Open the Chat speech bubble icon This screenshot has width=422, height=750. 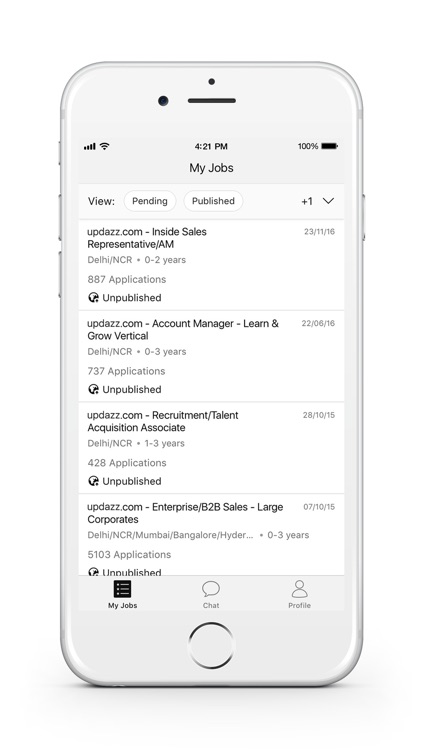point(211,589)
